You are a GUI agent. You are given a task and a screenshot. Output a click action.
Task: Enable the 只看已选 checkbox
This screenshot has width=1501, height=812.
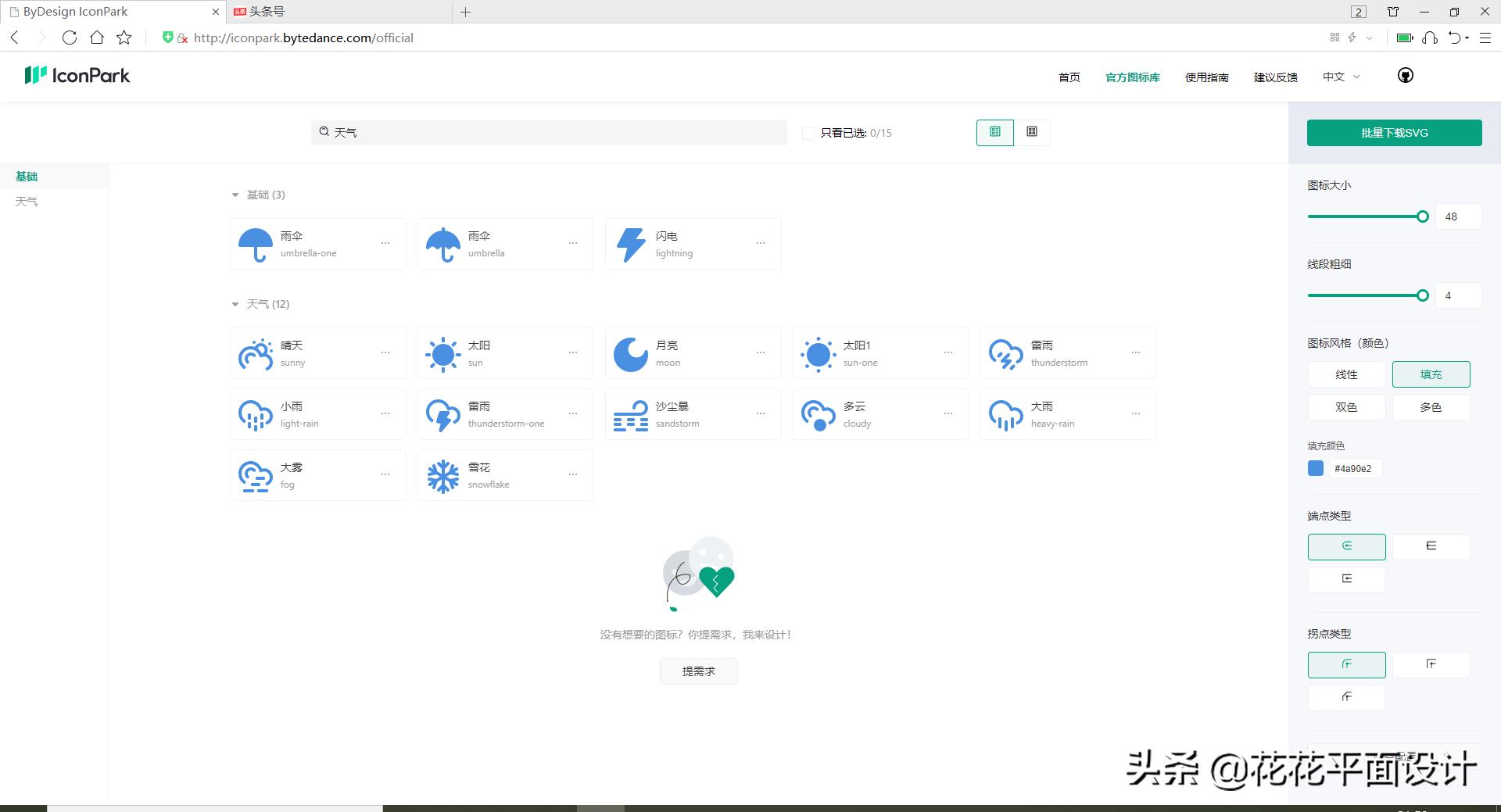[x=808, y=134]
